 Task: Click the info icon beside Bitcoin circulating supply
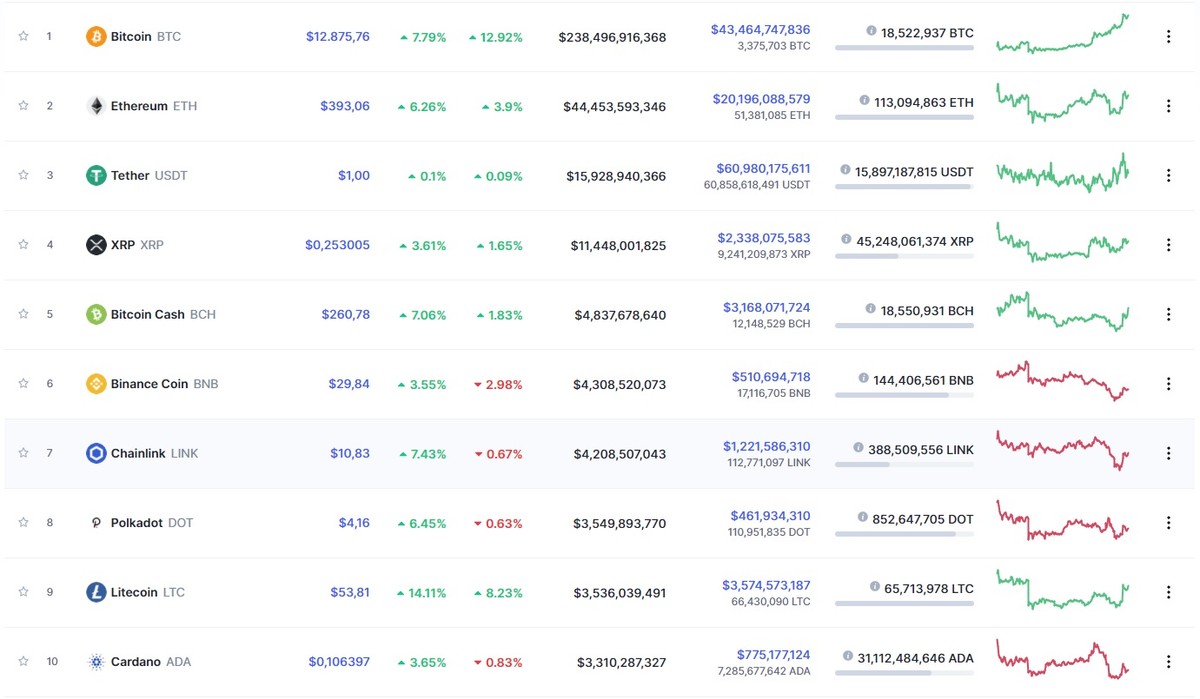869,31
